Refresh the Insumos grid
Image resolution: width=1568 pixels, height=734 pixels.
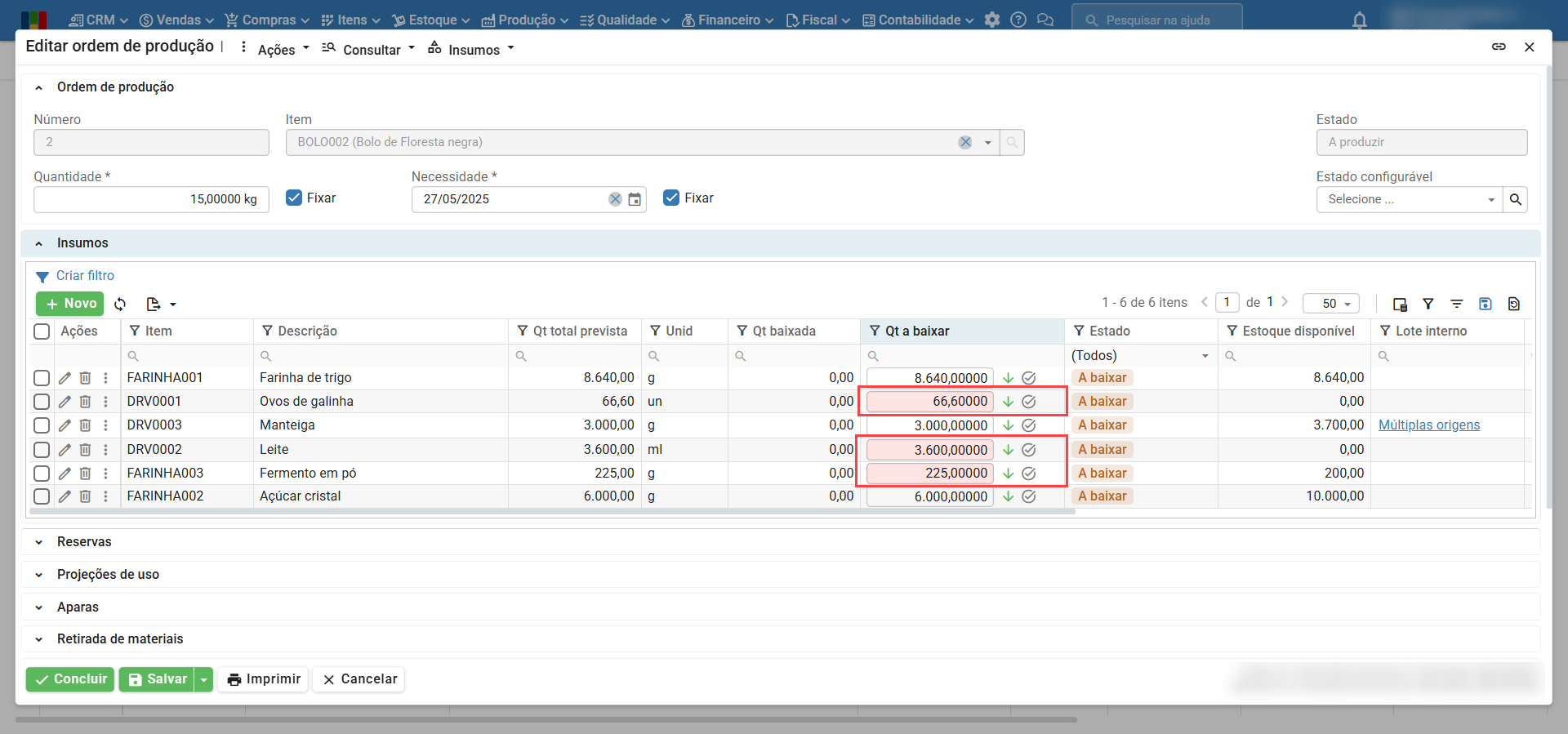click(120, 304)
